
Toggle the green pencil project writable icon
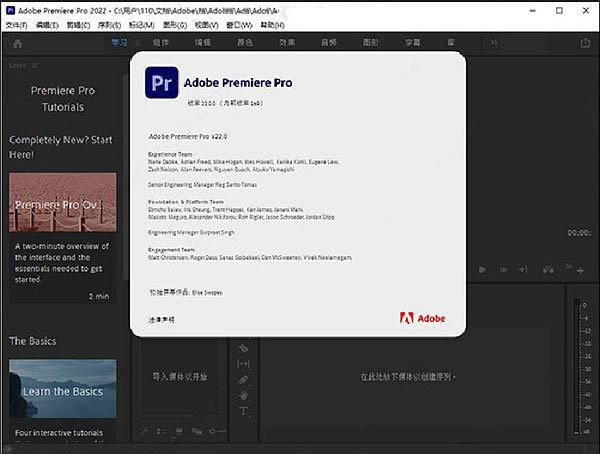[x=144, y=433]
